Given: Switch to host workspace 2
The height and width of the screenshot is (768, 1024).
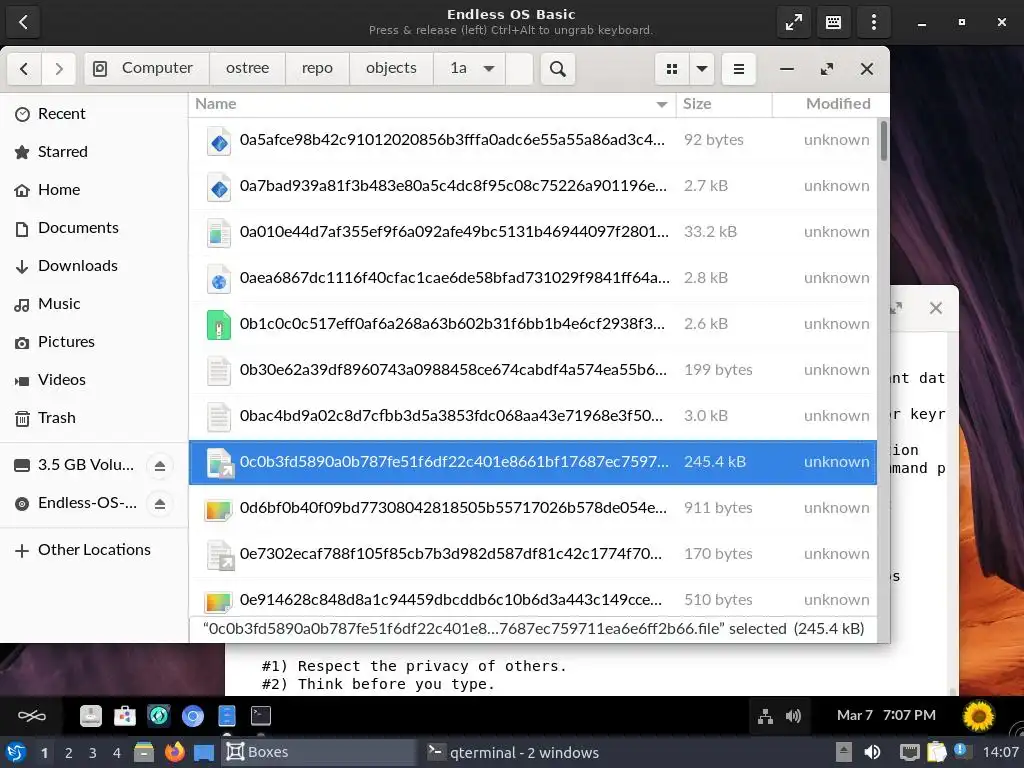Looking at the screenshot, I should [x=69, y=753].
